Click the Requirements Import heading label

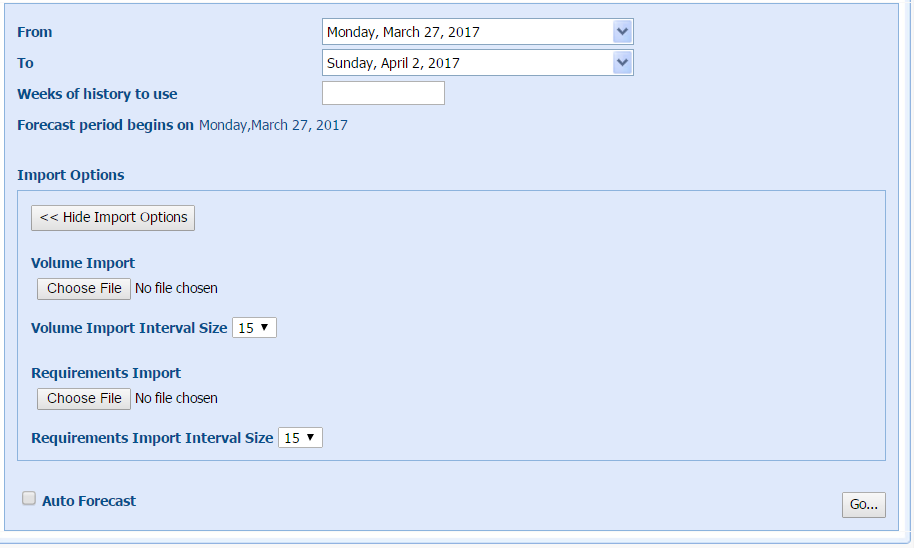coord(106,373)
